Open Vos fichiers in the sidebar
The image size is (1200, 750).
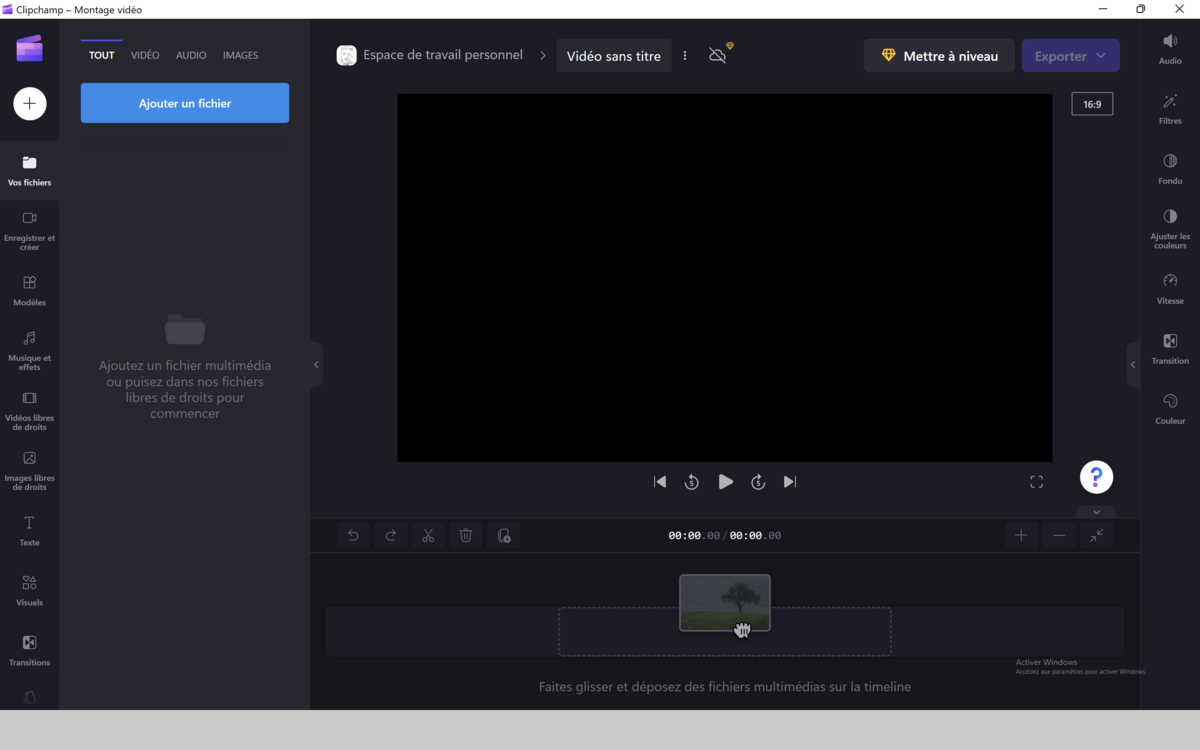pyautogui.click(x=30, y=171)
